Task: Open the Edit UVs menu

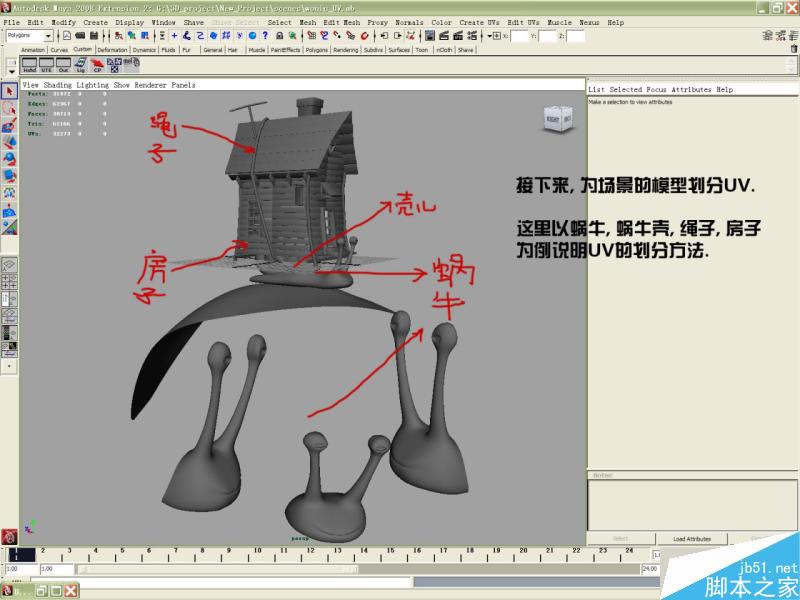Action: coord(523,22)
